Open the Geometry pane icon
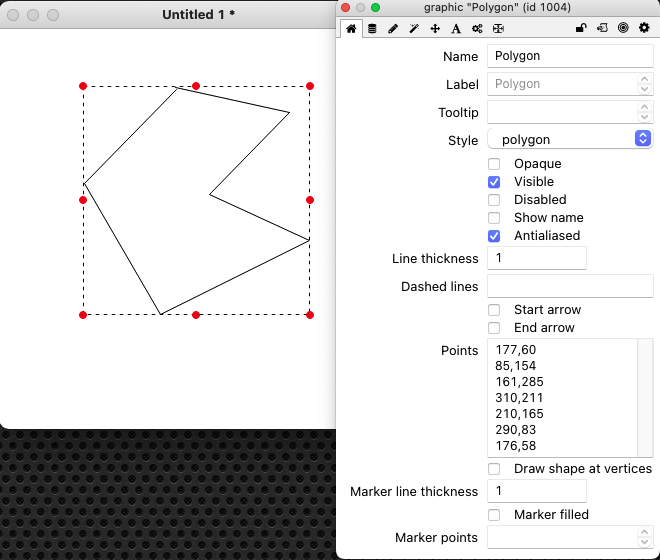Viewport: 660px width, 560px height. coord(498,29)
